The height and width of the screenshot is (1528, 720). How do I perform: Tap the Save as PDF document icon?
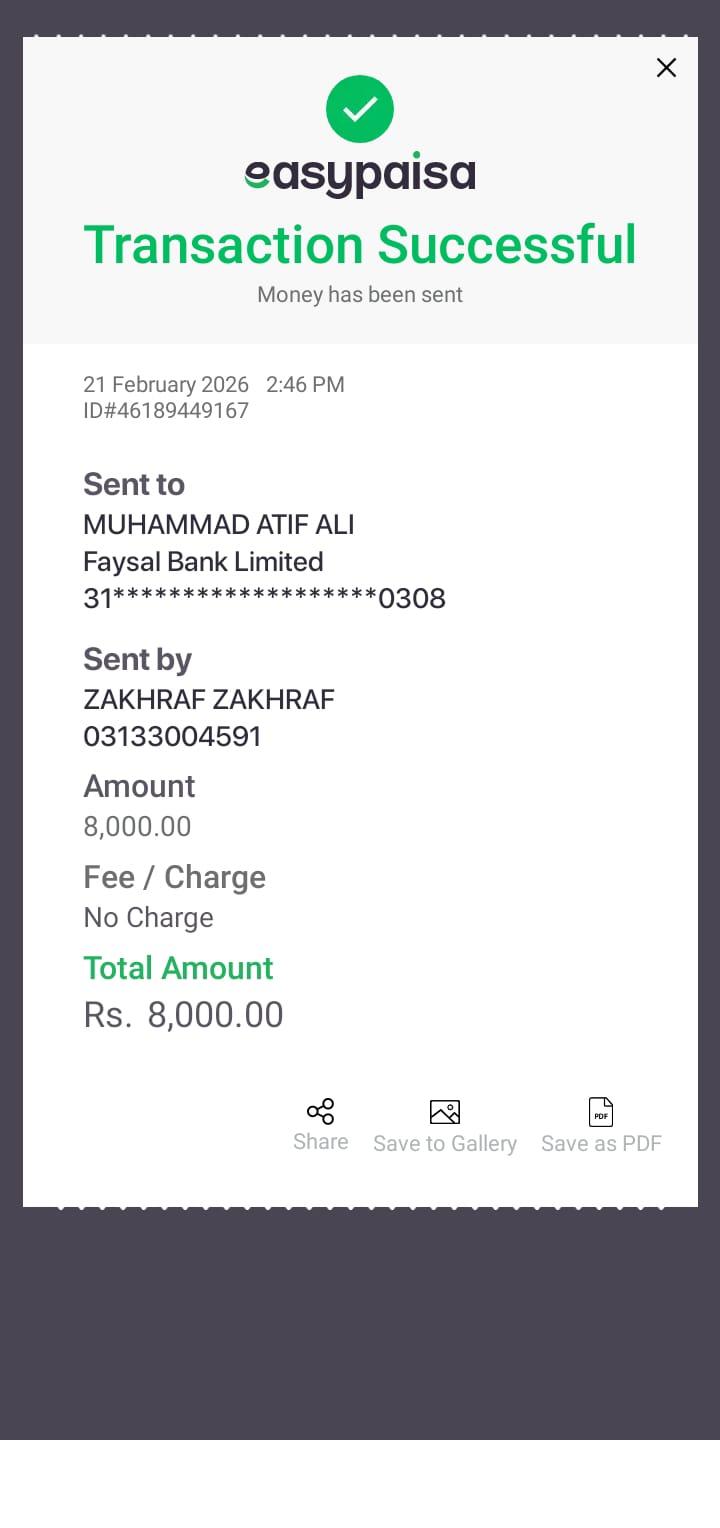click(x=601, y=1112)
